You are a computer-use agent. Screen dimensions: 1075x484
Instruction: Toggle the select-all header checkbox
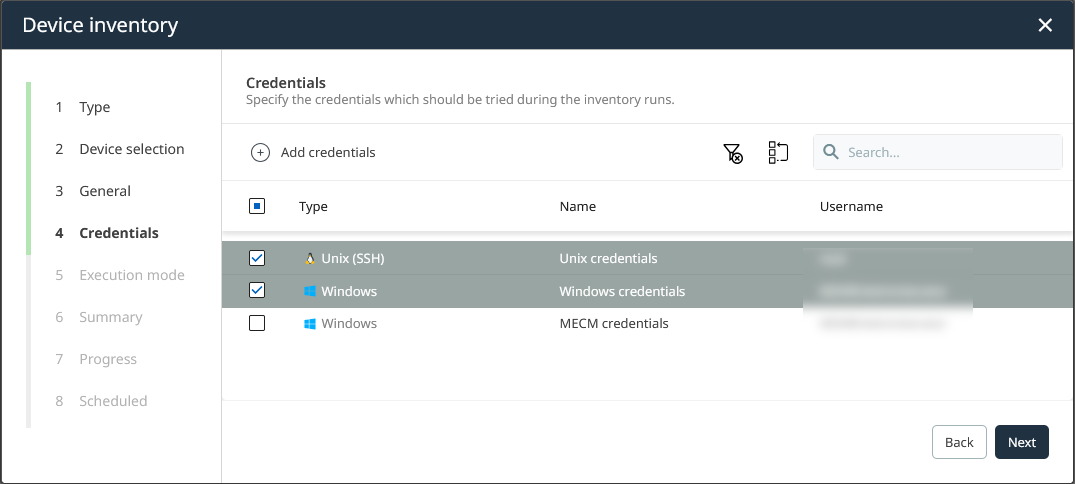[257, 207]
